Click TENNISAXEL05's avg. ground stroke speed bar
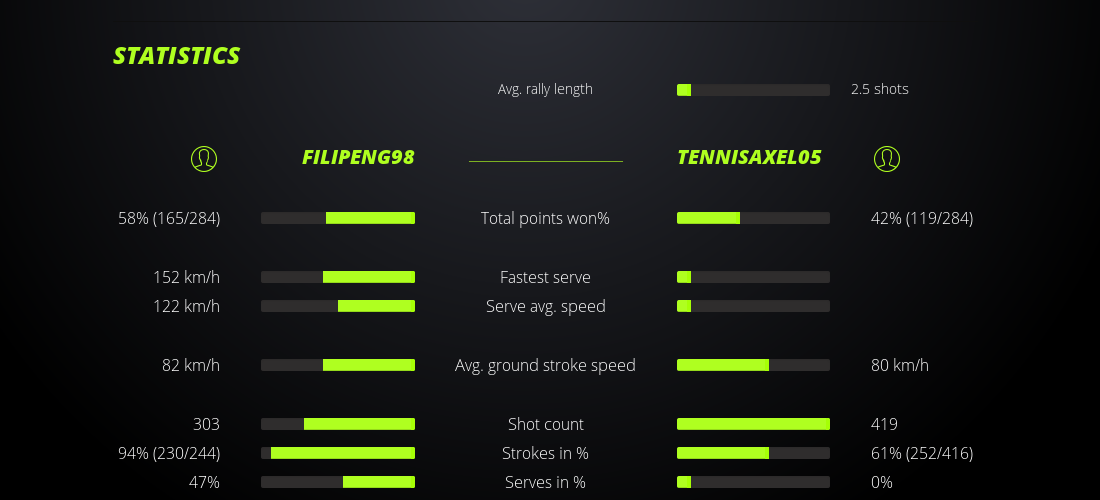Viewport: 1100px width, 500px height. (x=753, y=365)
